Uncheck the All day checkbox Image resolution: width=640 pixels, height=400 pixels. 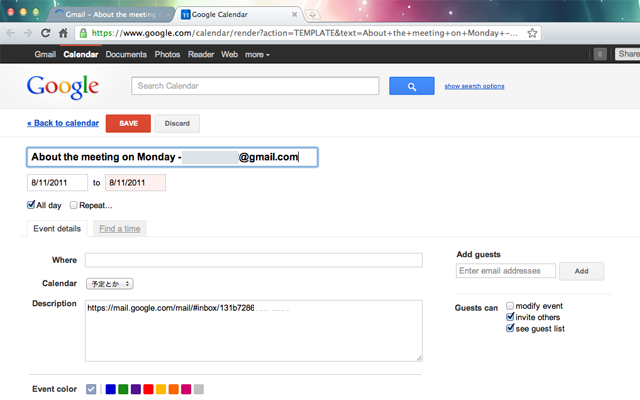click(x=32, y=205)
